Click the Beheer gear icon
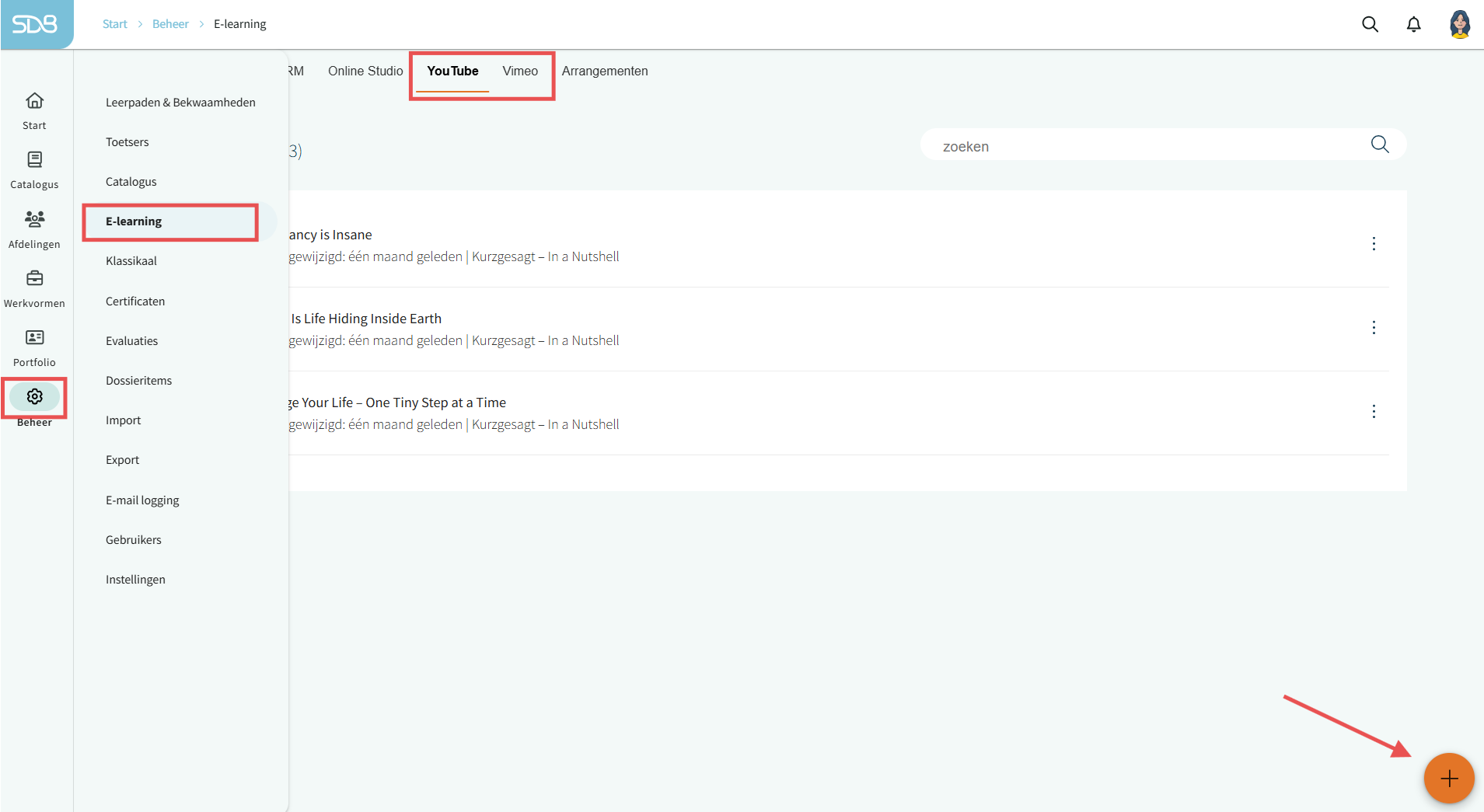1484x812 pixels. pyautogui.click(x=34, y=397)
